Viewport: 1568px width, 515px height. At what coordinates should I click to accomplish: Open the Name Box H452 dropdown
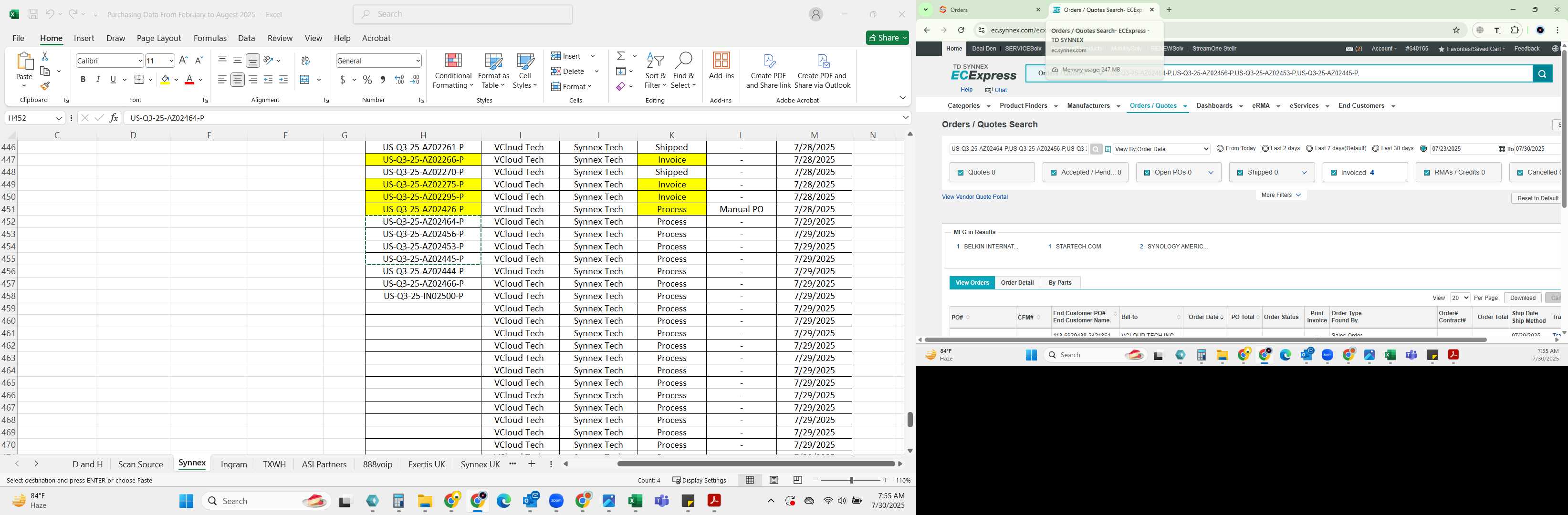59,118
